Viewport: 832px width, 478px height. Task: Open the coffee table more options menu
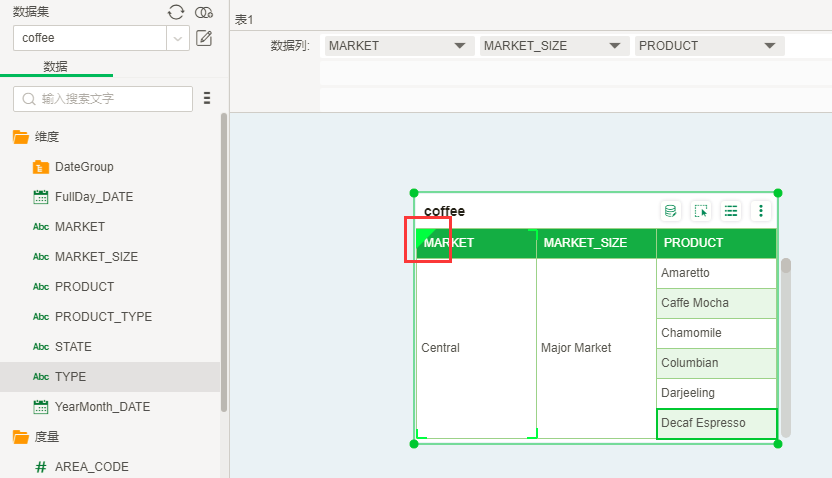coord(761,211)
